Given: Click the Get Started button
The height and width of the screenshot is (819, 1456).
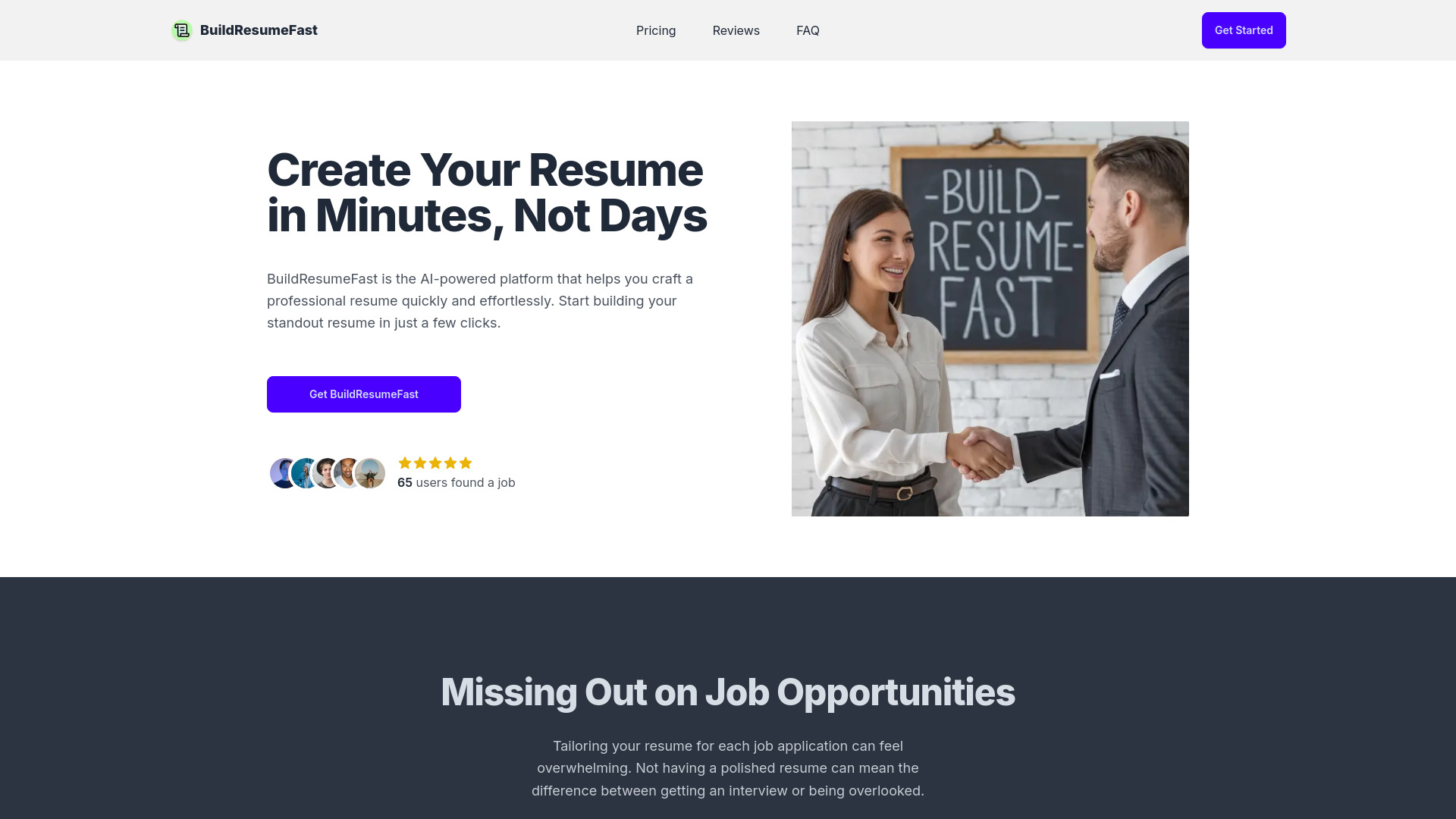Looking at the screenshot, I should coord(1244,30).
